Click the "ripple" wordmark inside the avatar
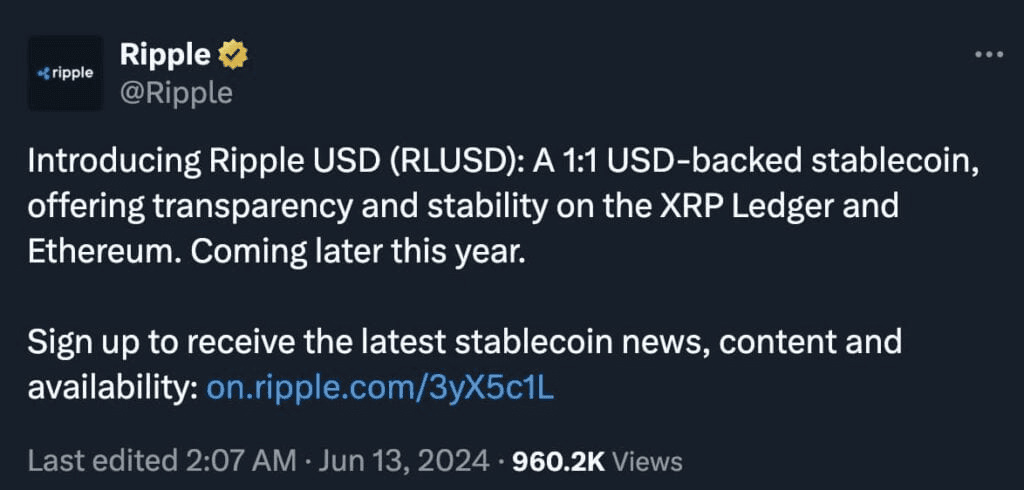Screen dimensions: 1024x490 pos(74,73)
